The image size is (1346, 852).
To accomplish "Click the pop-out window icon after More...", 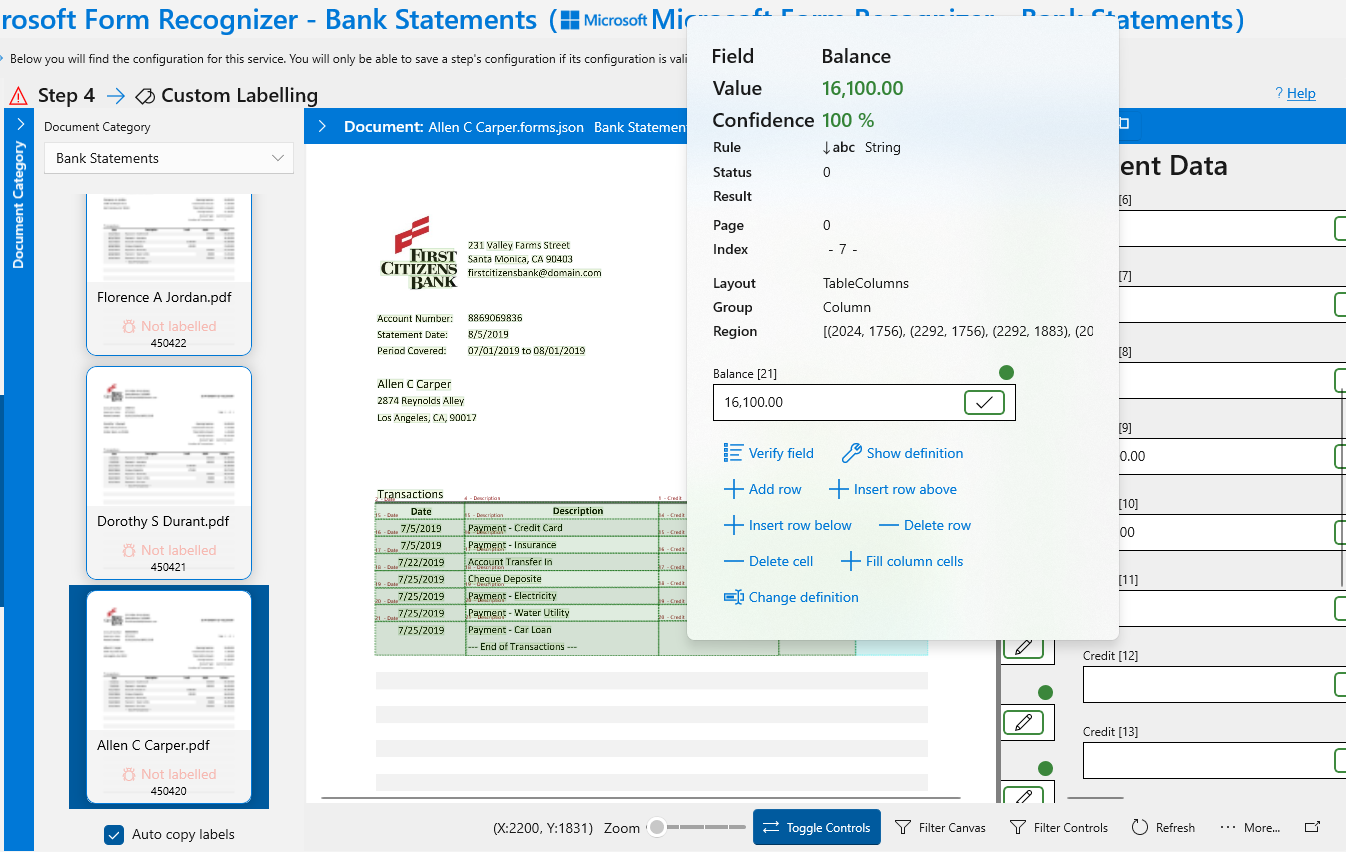I will tap(1313, 827).
